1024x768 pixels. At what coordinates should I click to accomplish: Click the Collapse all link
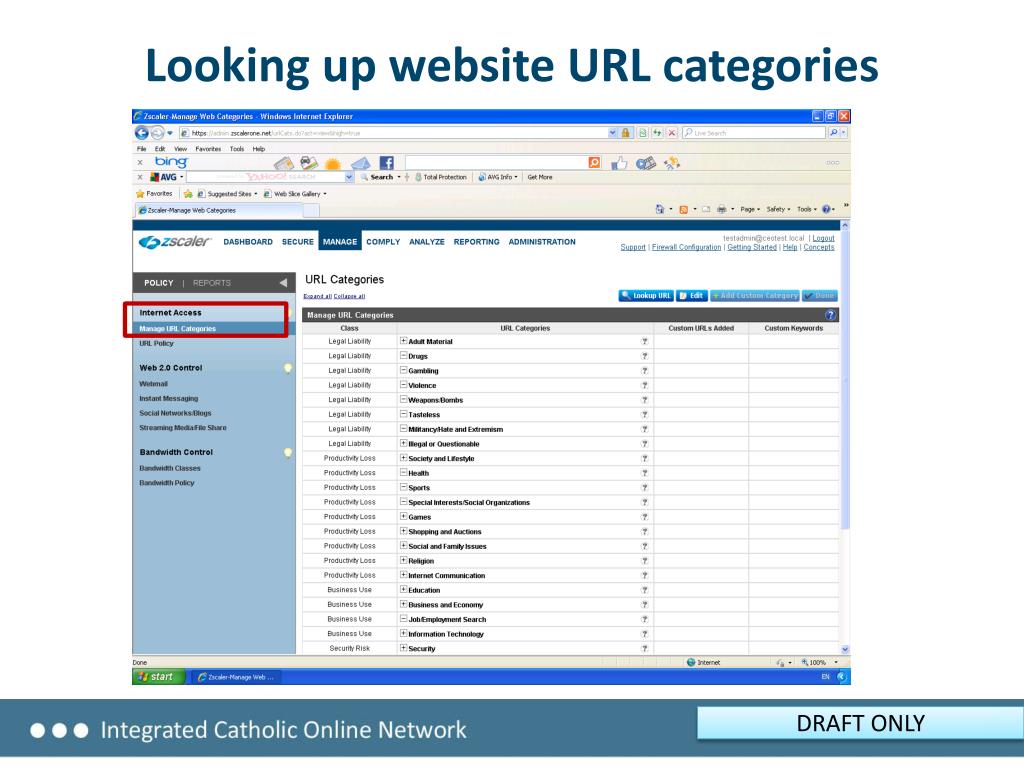click(349, 296)
